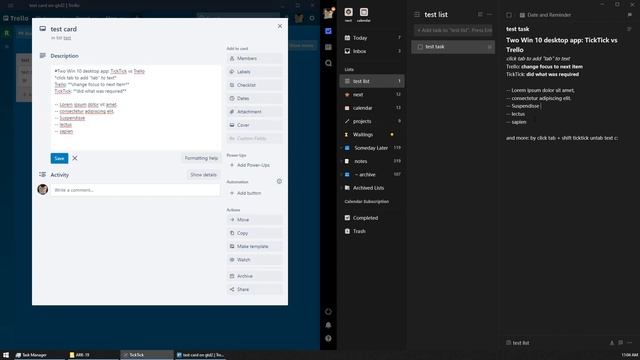Open more options dots at bottom of task detail
Screen dimensions: 640x360
[629, 343]
